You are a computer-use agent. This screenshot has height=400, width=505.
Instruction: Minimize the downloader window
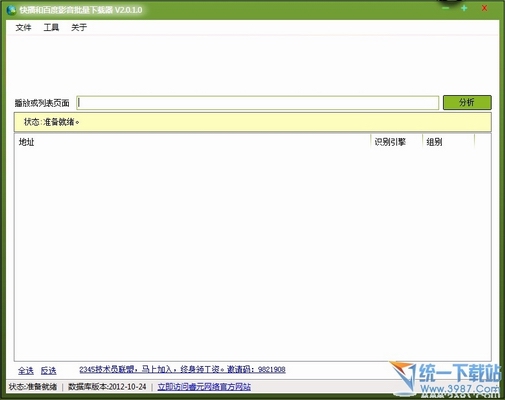(x=446, y=8)
